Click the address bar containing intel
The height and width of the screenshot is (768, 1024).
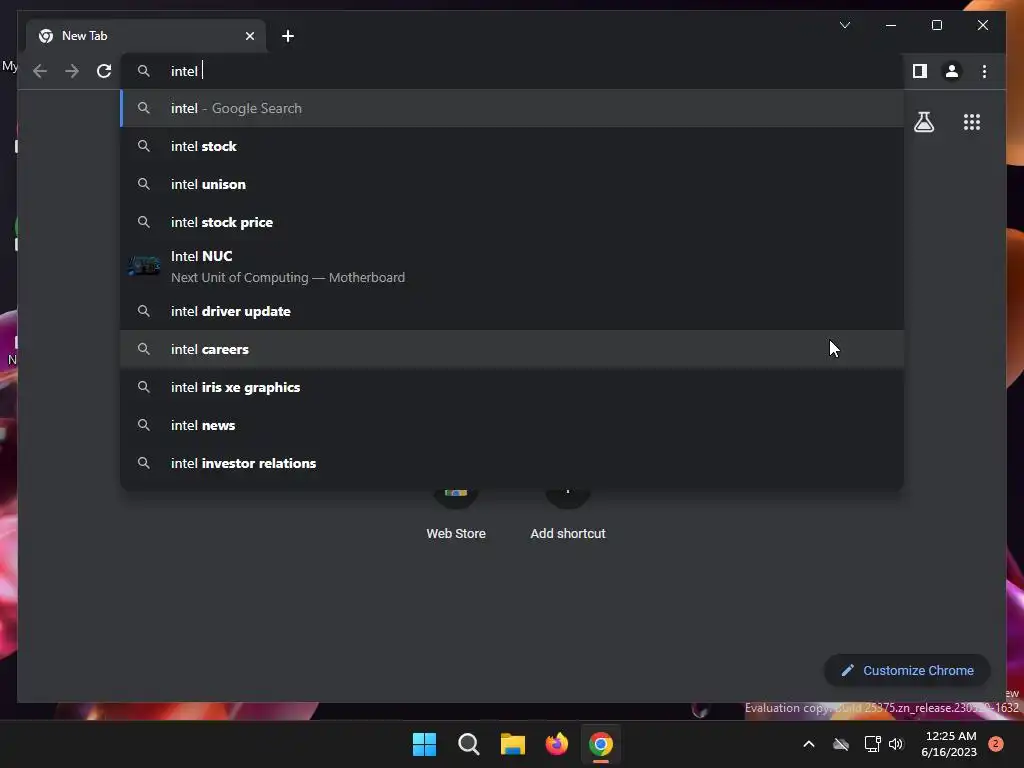click(x=512, y=71)
